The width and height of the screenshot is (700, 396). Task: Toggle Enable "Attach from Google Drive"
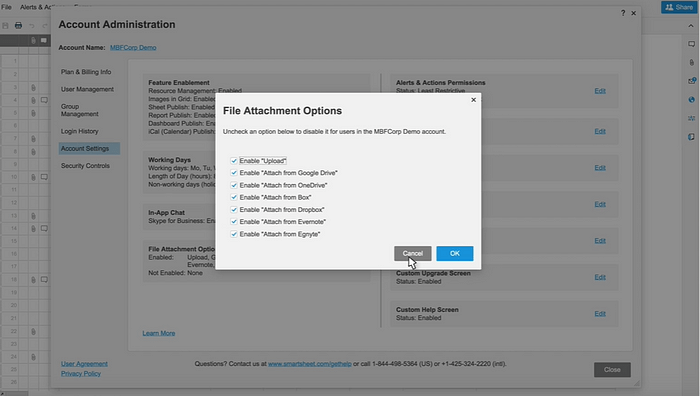pos(233,173)
